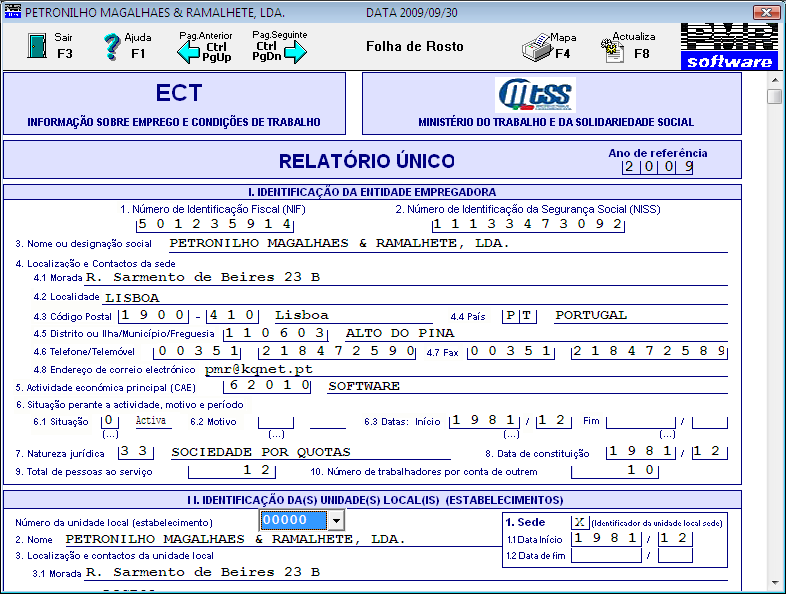Click the País code PT field
The image size is (786, 594).
pyautogui.click(x=519, y=316)
